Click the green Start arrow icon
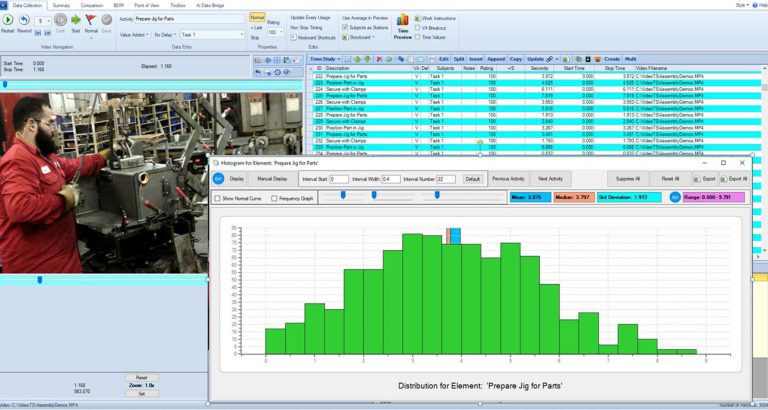Image resolution: width=768 pixels, height=410 pixels. [x=76, y=20]
